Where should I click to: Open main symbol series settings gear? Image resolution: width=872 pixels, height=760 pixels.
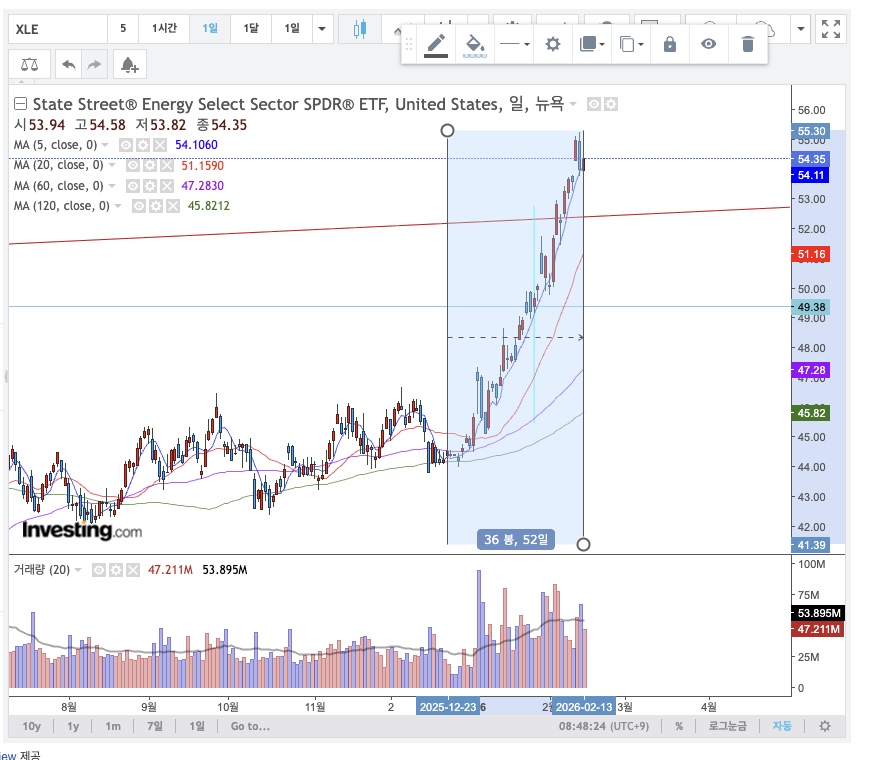coord(611,104)
